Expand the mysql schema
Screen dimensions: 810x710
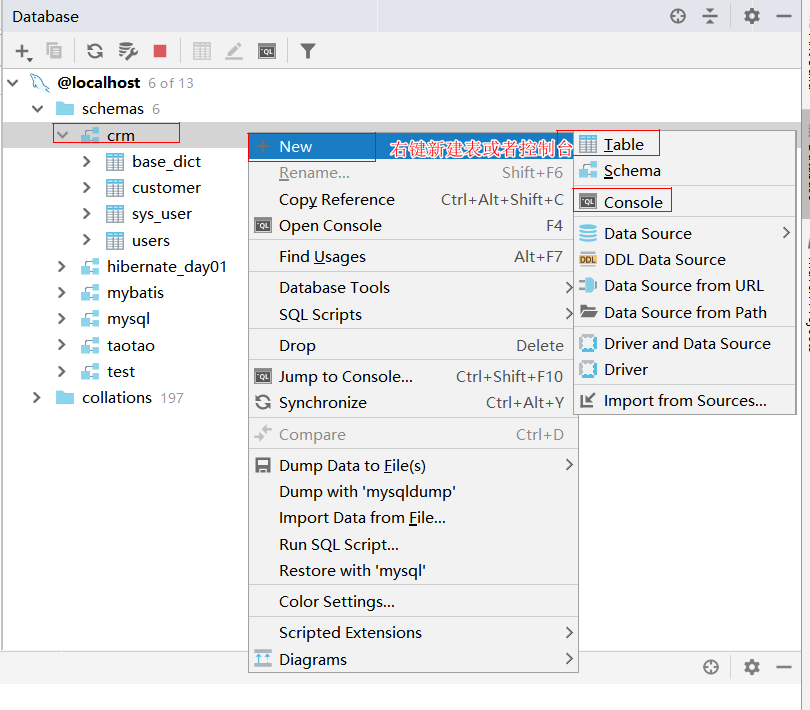pos(62,319)
